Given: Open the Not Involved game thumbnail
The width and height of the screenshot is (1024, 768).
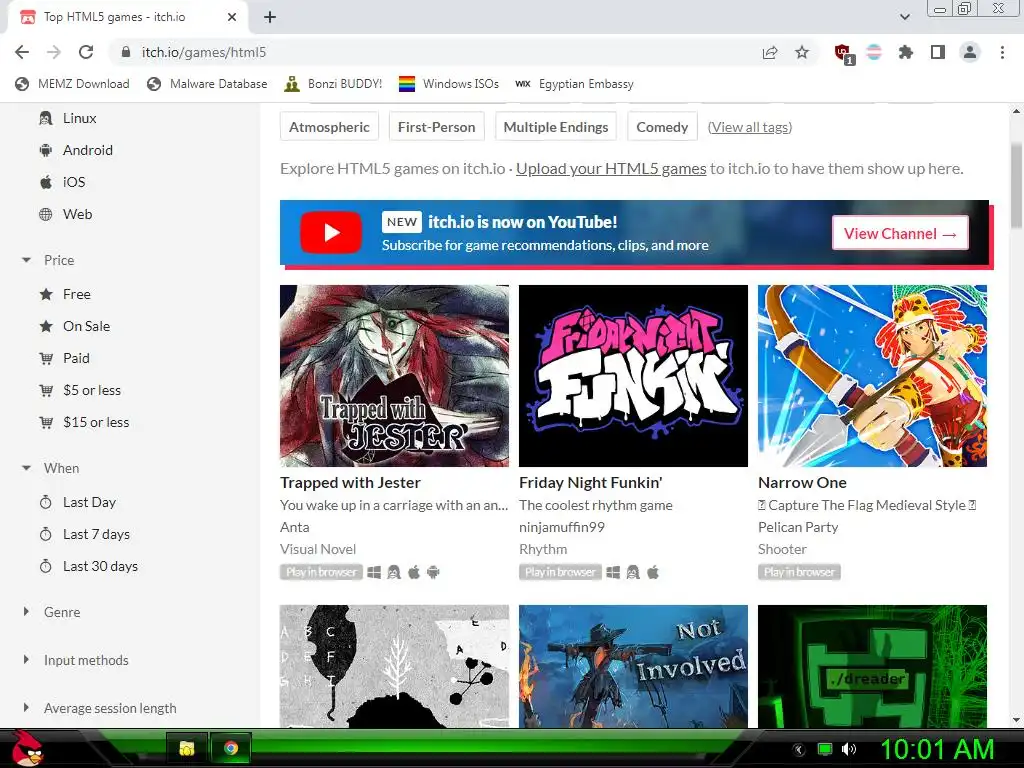Looking at the screenshot, I should [x=633, y=666].
